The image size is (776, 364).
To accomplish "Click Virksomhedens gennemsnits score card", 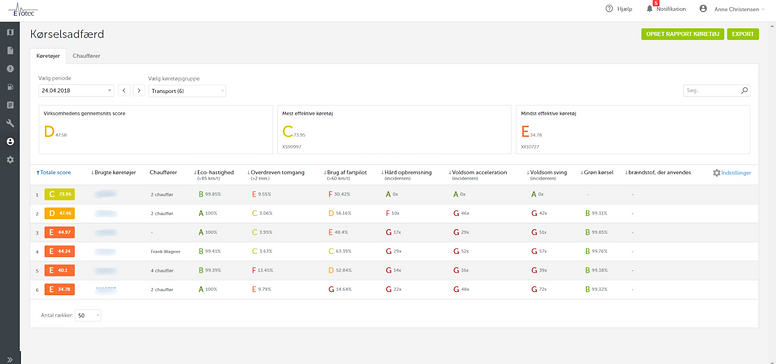I will (x=156, y=130).
